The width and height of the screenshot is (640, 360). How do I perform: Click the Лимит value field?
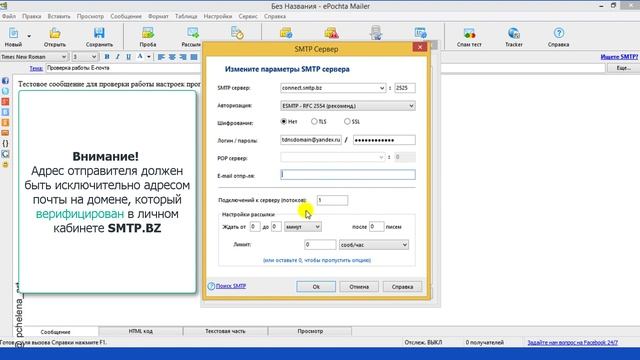pyautogui.click(x=320, y=244)
